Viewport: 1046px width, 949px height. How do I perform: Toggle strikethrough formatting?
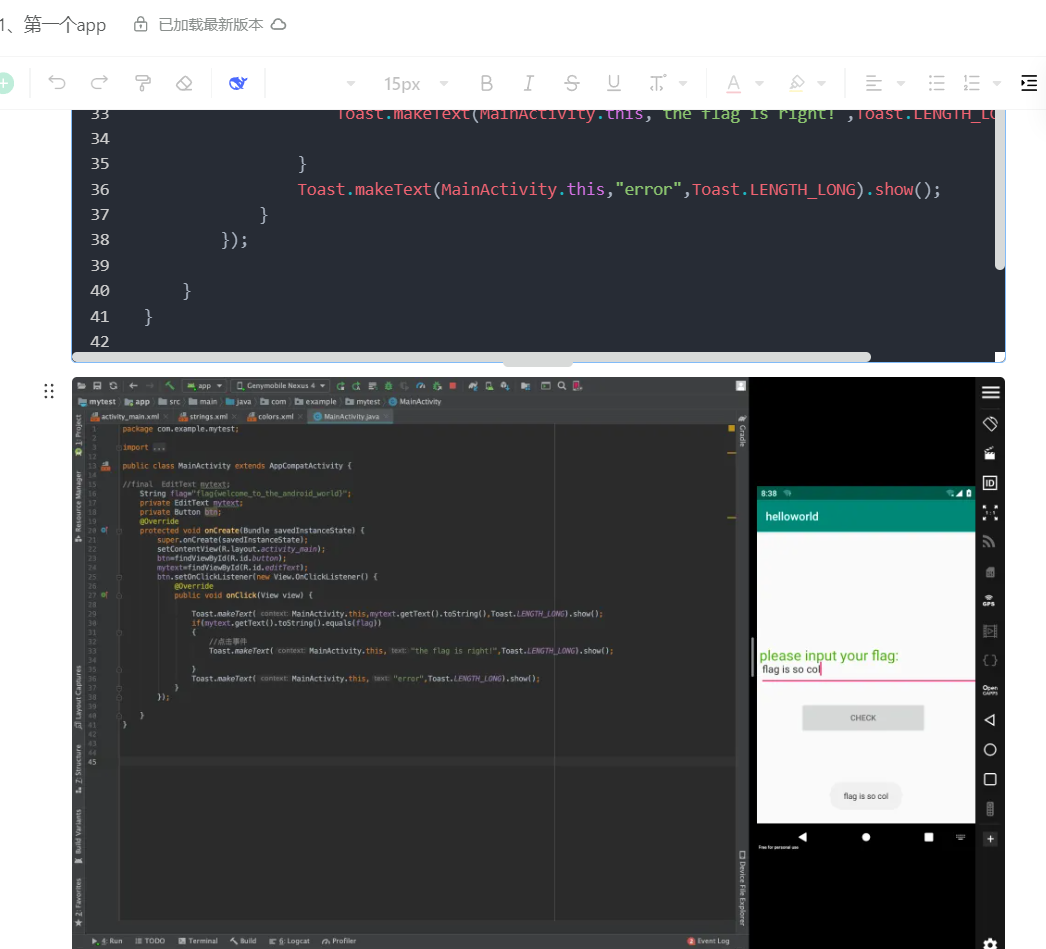571,83
